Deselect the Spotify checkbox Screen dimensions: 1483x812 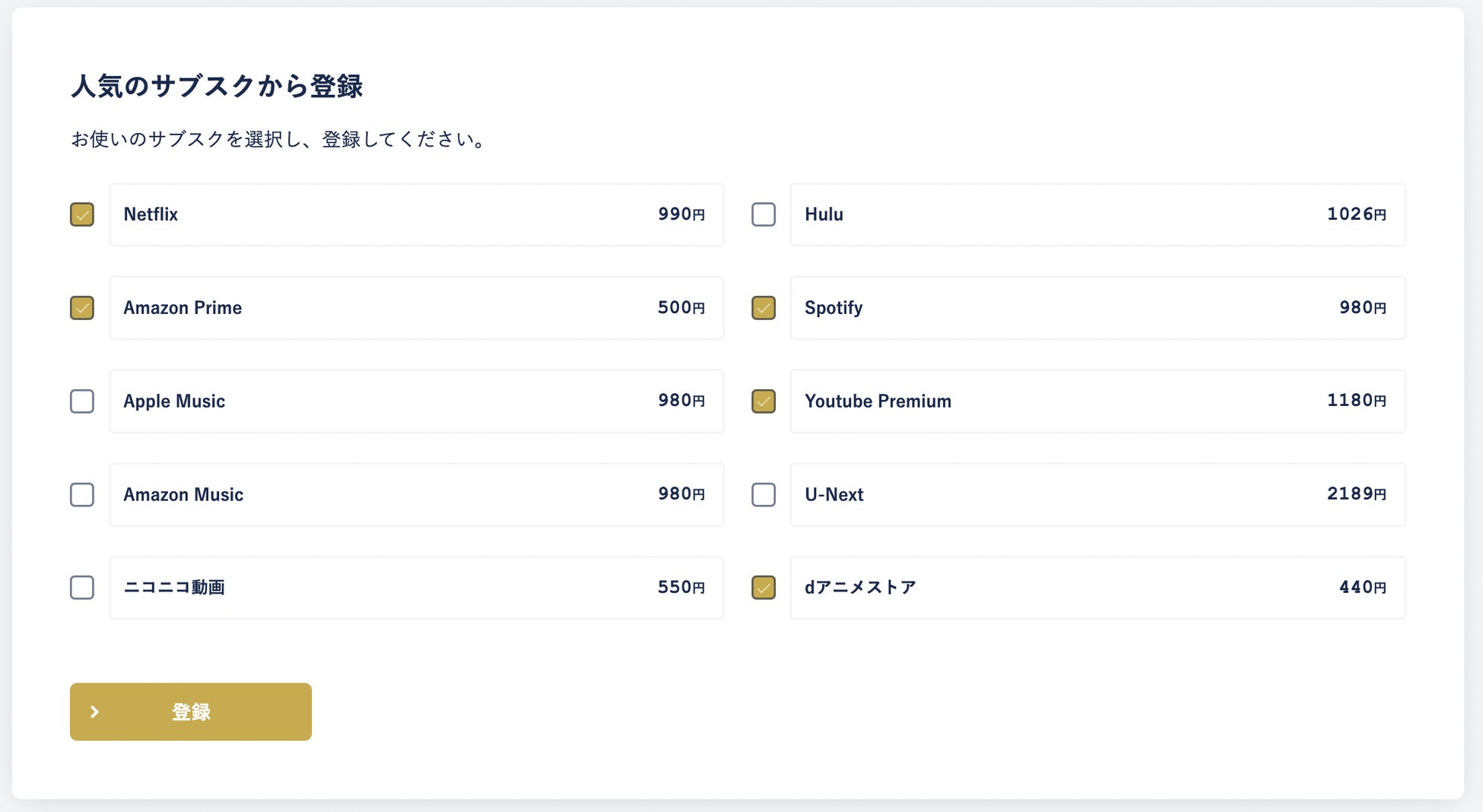pyautogui.click(x=764, y=308)
